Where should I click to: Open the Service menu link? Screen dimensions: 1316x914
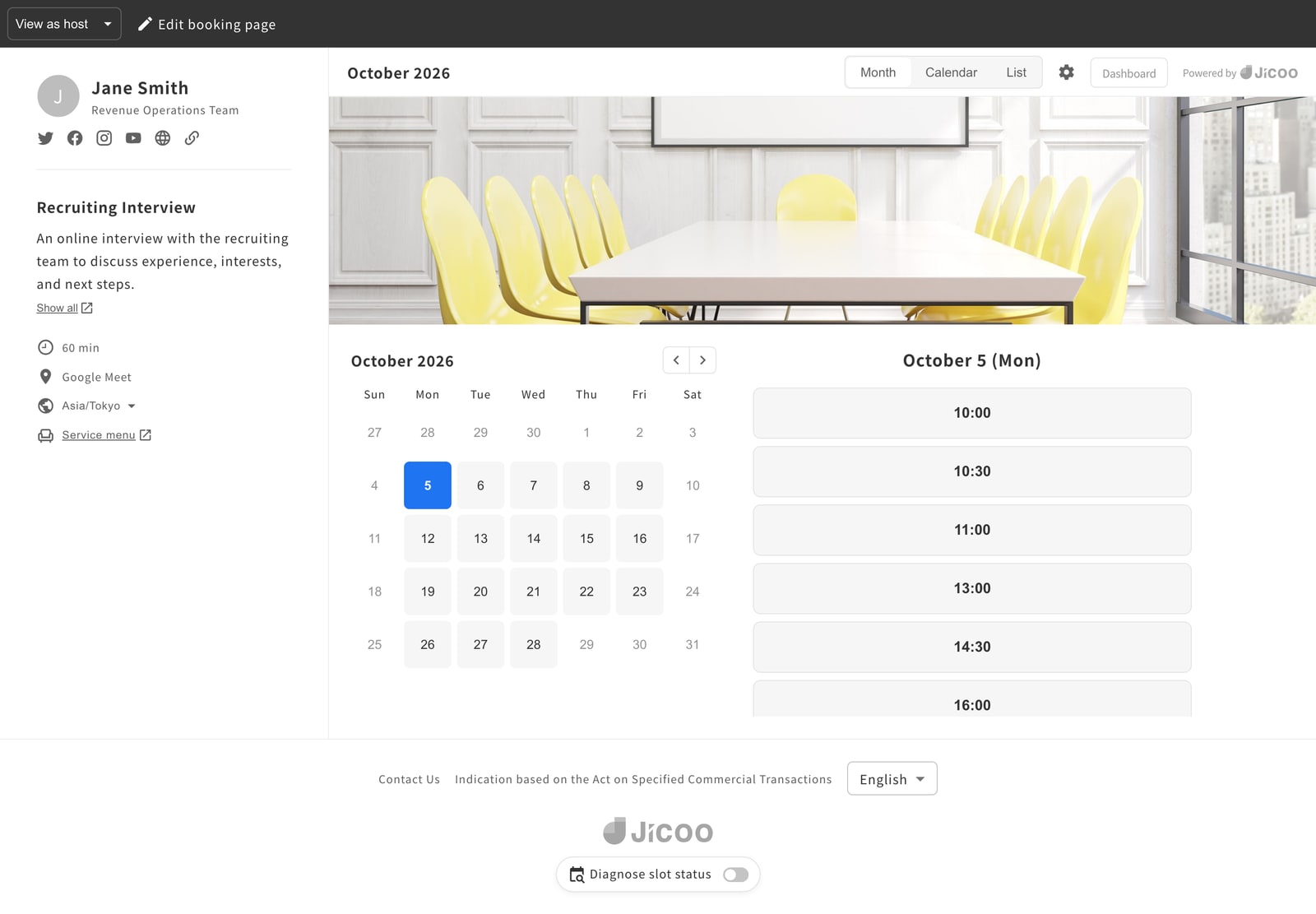[x=106, y=435]
